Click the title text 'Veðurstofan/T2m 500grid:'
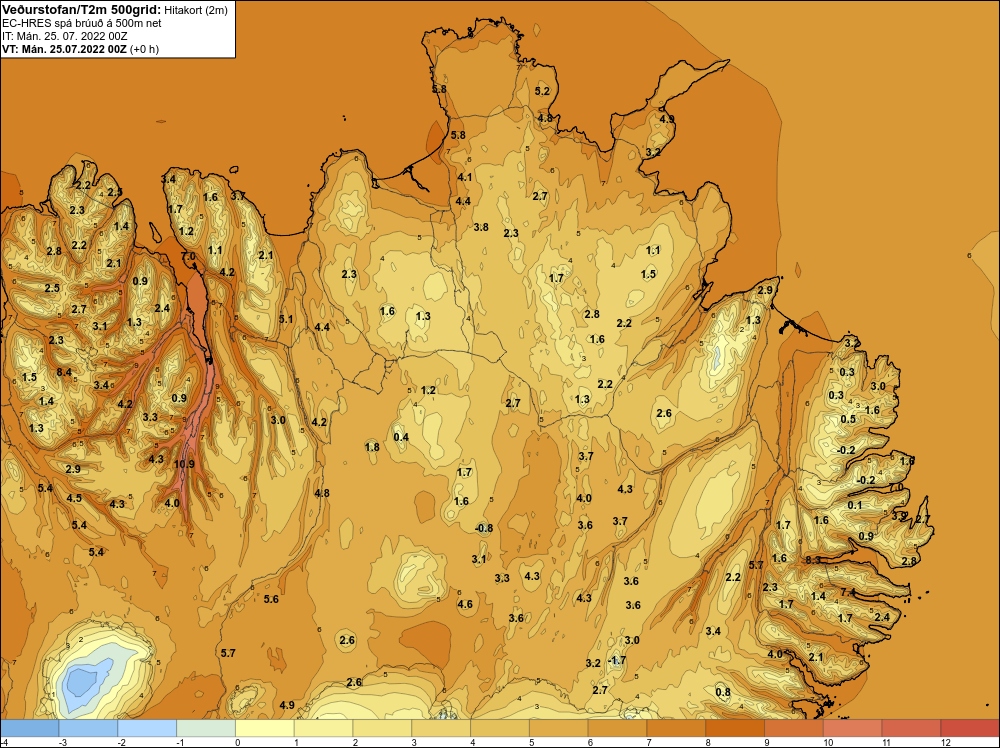The image size is (1000, 748). pos(81,10)
